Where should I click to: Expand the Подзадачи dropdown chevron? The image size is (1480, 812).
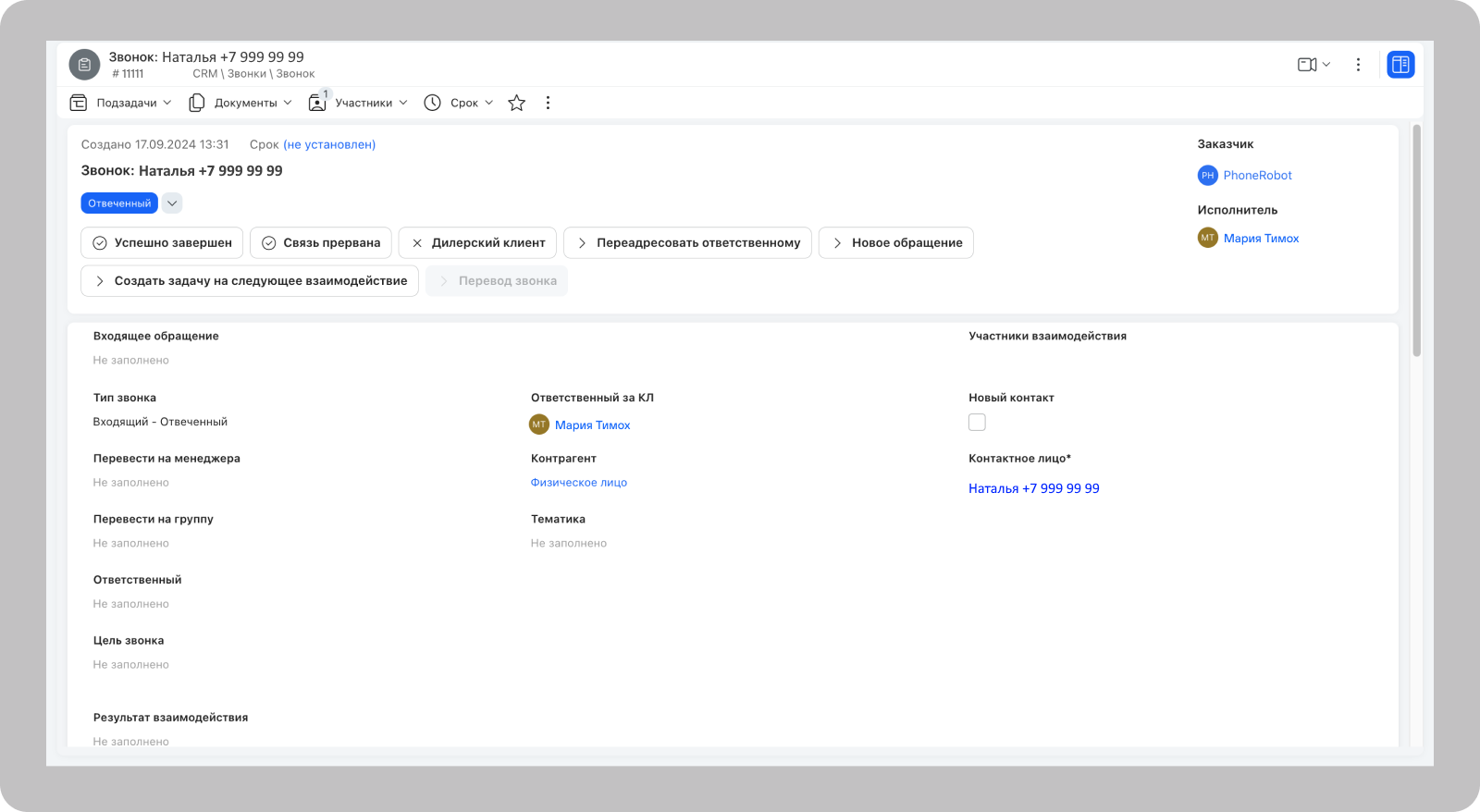[x=167, y=103]
